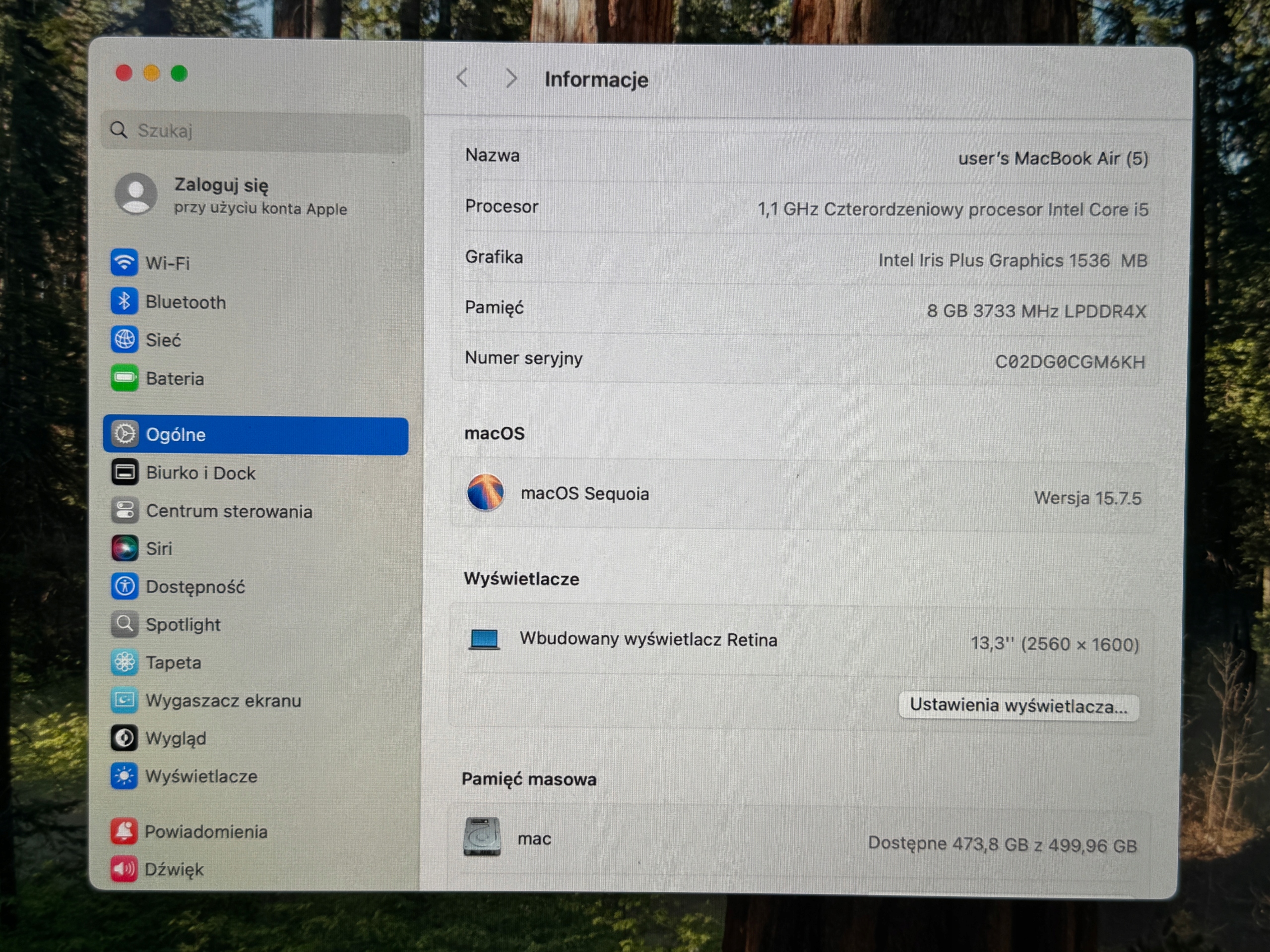Click 'Intel Iris Plus Graphics 1536 MB' value
The image size is (1270, 952).
pos(1013,260)
